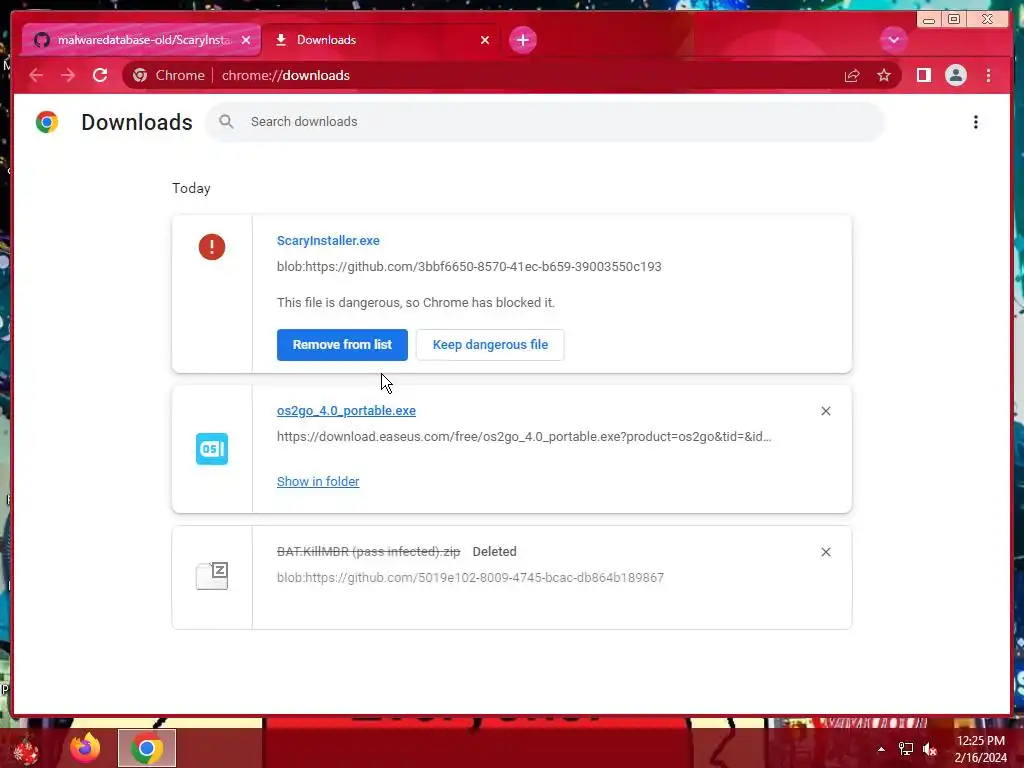1024x768 pixels.
Task: Open the taskbar clock showing 12:25 PM
Action: (x=981, y=749)
